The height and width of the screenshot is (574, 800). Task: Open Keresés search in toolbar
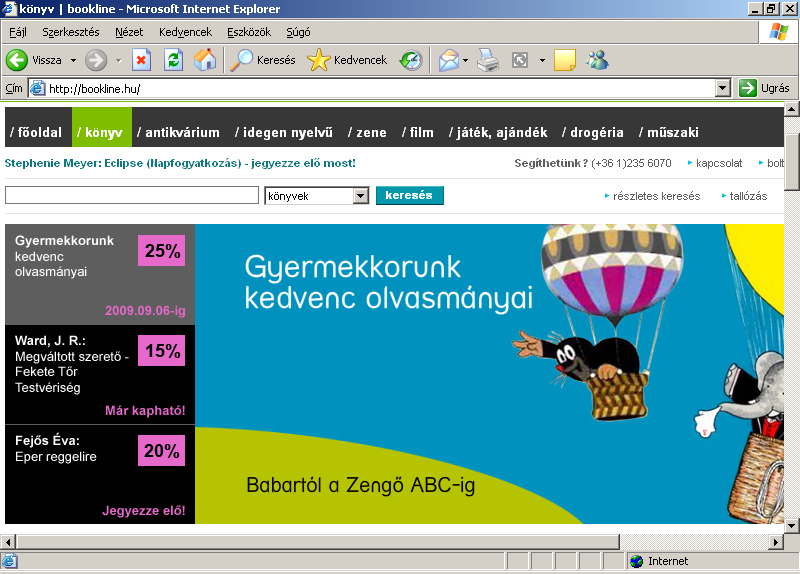[x=263, y=60]
